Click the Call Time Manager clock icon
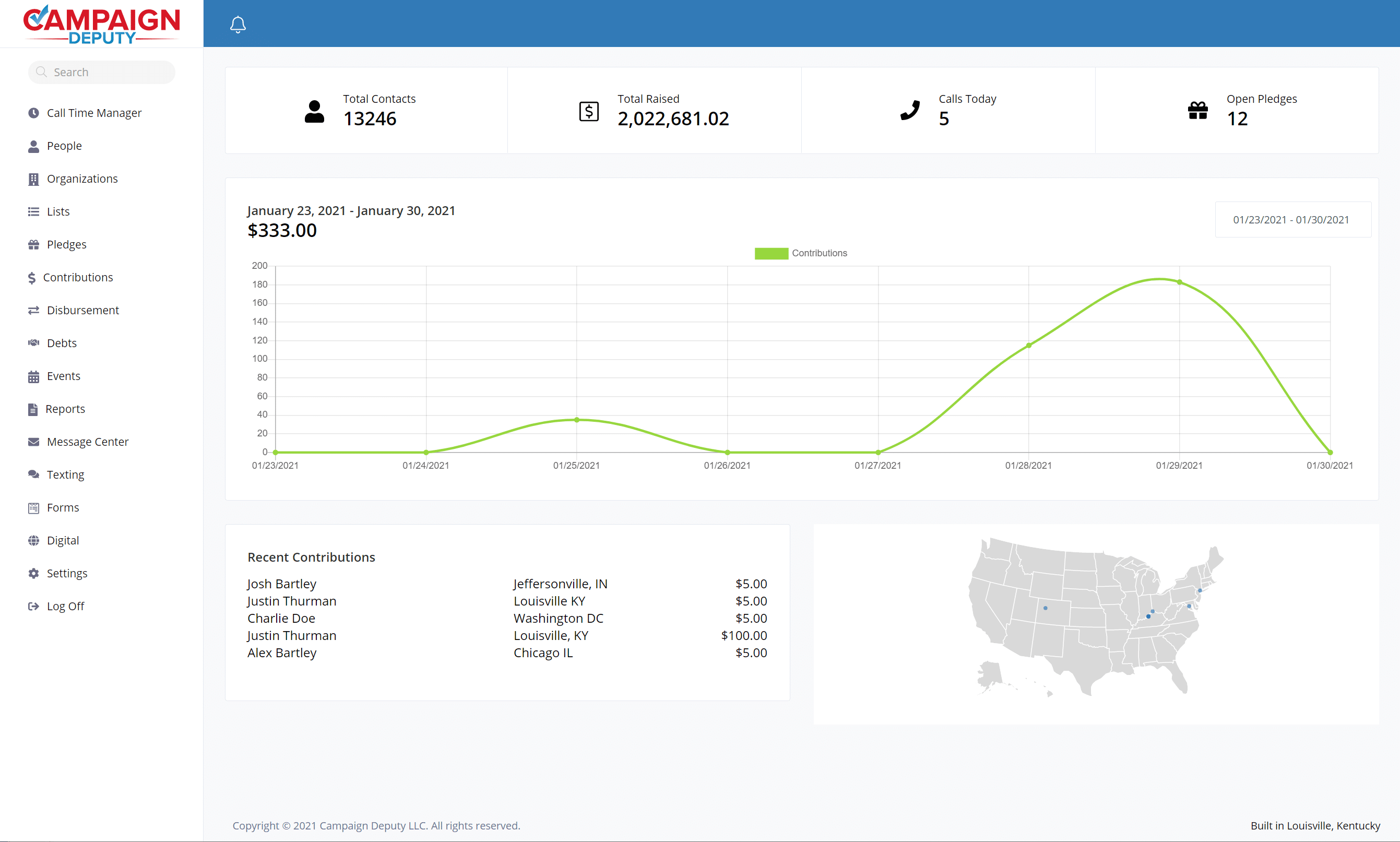The image size is (1400, 842). [33, 113]
